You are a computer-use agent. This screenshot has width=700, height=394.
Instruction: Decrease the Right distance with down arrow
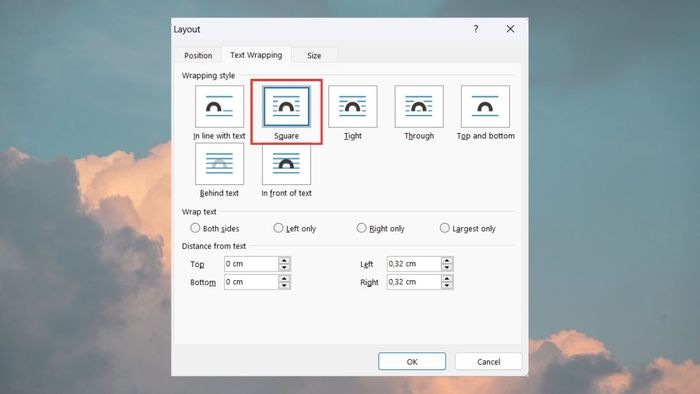pyautogui.click(x=447, y=286)
